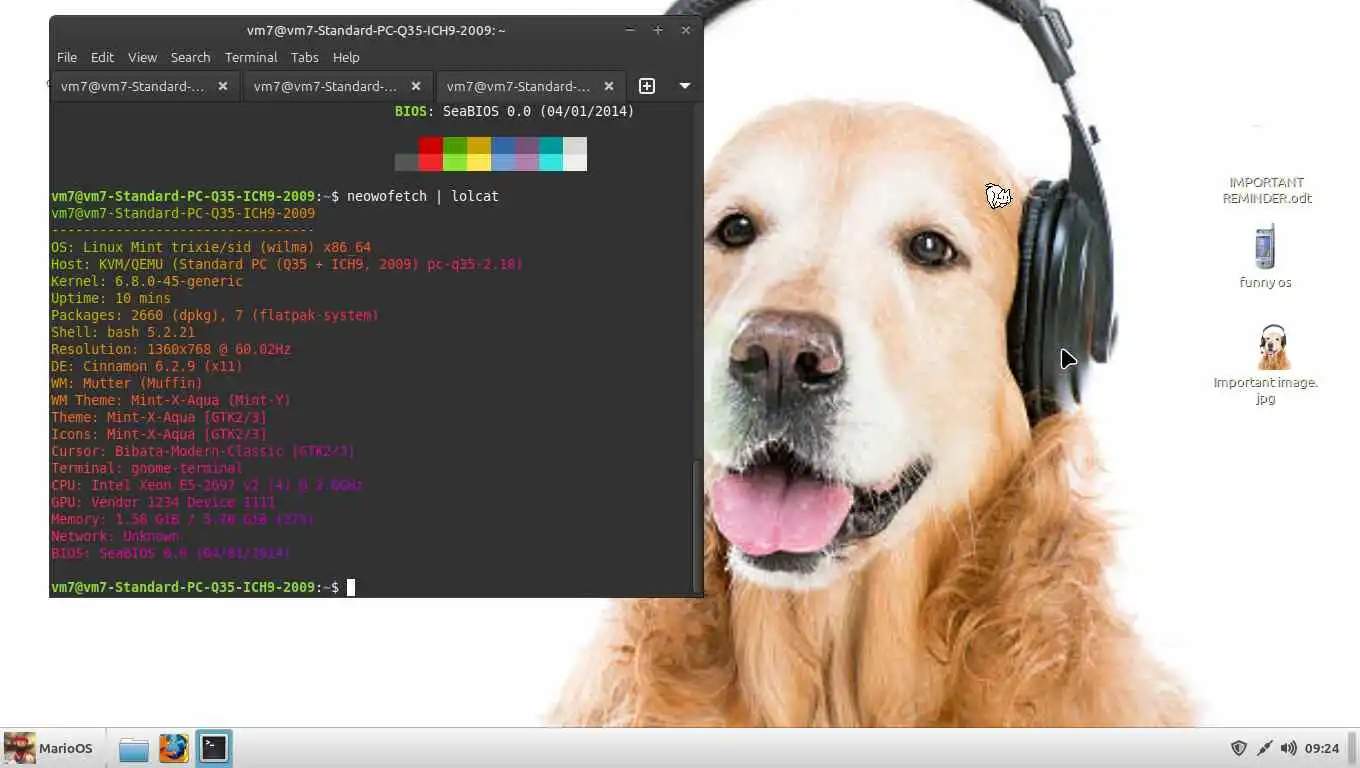1360x768 pixels.
Task: Click the 'Shell: bash 5.2.21' line
Action: pos(123,332)
